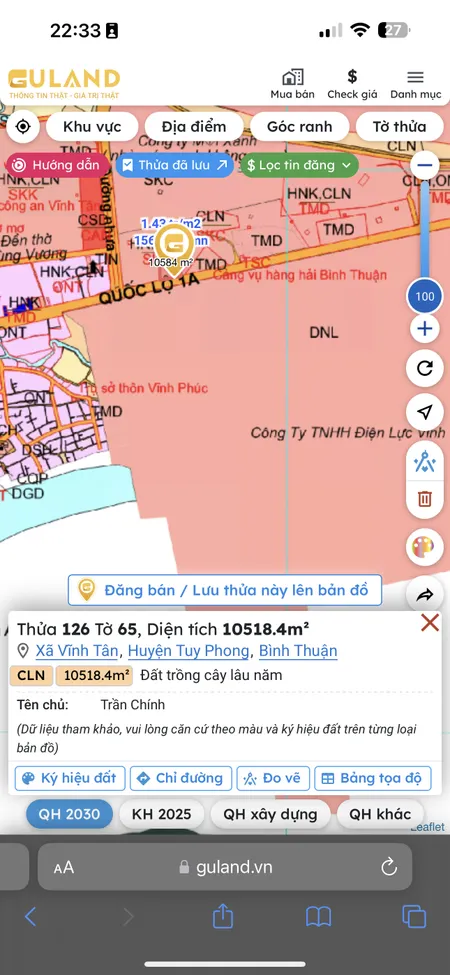This screenshot has width=450, height=975.
Task: Tap the 10518.4m² area tag
Action: coord(94,675)
